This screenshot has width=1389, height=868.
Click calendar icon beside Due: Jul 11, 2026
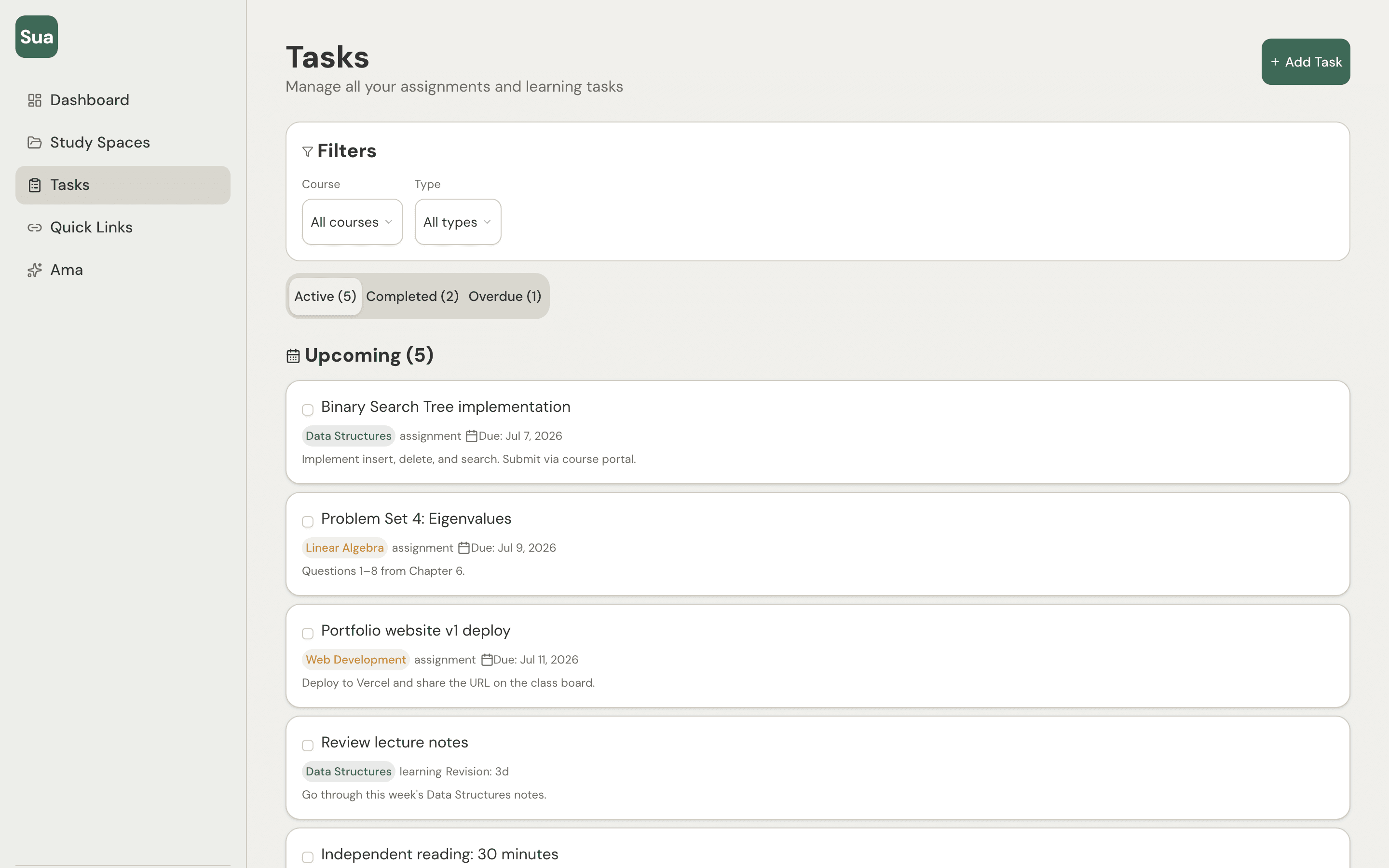pyautogui.click(x=487, y=660)
